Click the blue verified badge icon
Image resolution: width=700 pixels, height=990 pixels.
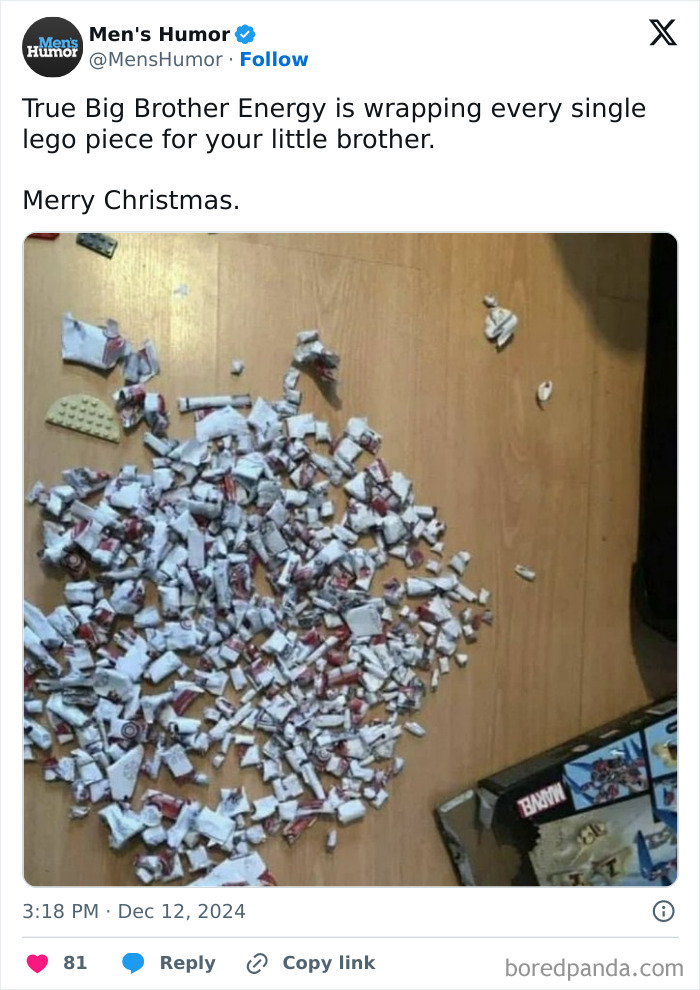tap(246, 34)
